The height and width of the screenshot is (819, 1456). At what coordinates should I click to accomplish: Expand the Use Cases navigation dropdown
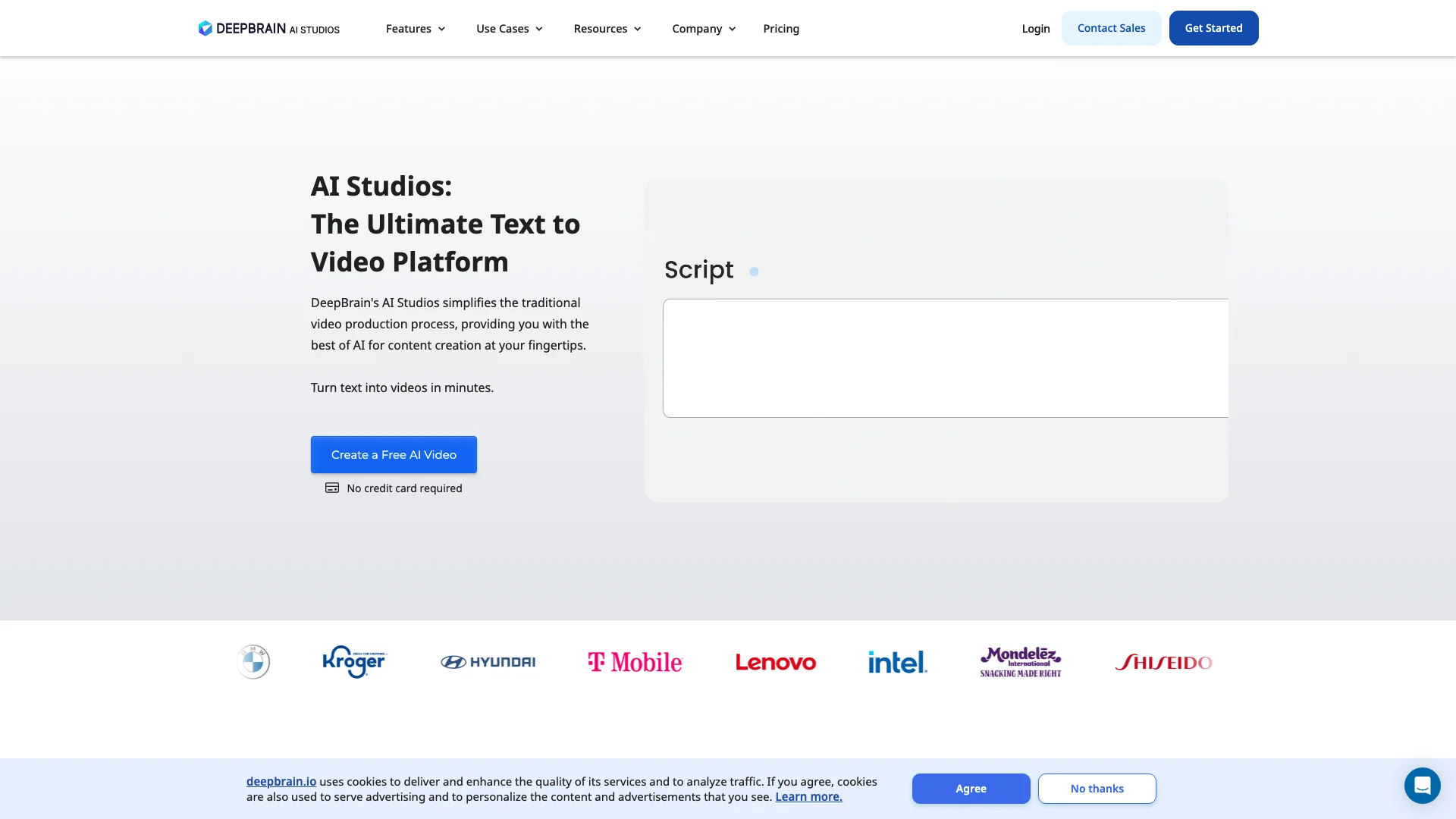pyautogui.click(x=510, y=28)
